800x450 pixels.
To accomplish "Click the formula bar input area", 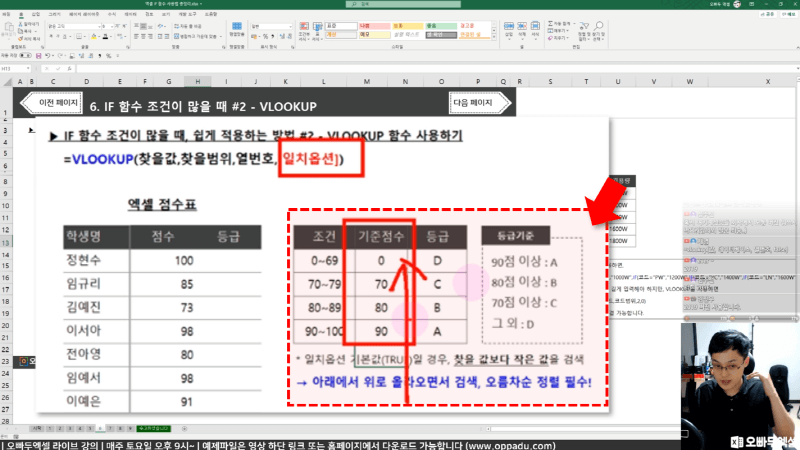I will pyautogui.click(x=436, y=68).
